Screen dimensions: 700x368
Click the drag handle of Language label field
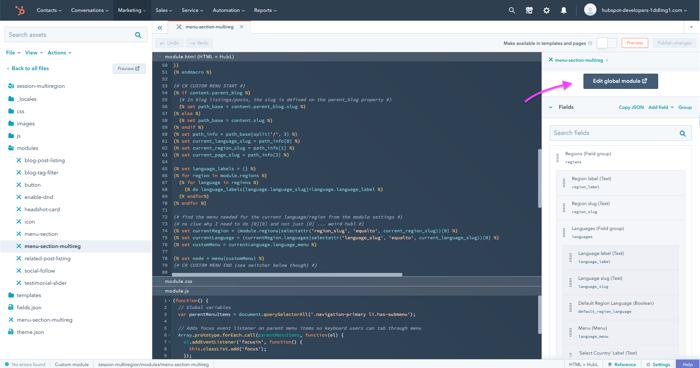click(570, 257)
